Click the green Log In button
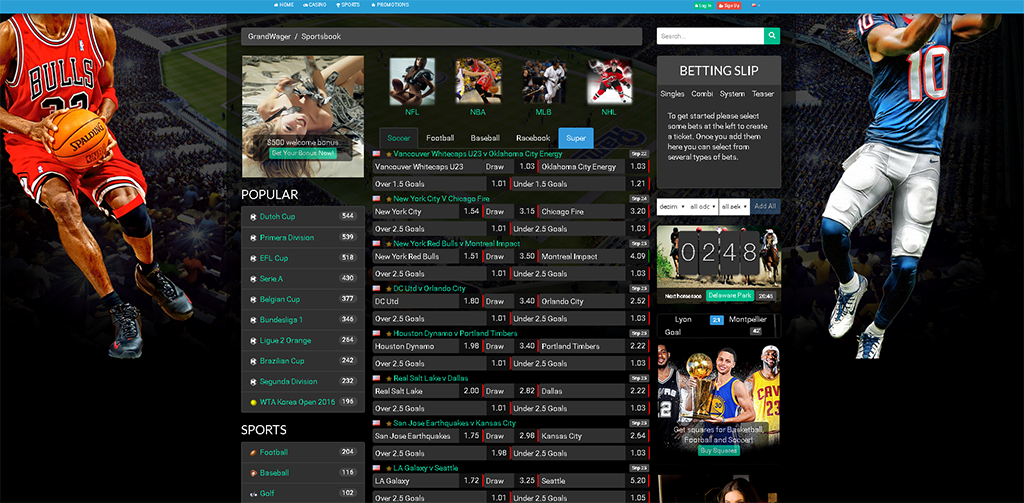 pos(703,5)
